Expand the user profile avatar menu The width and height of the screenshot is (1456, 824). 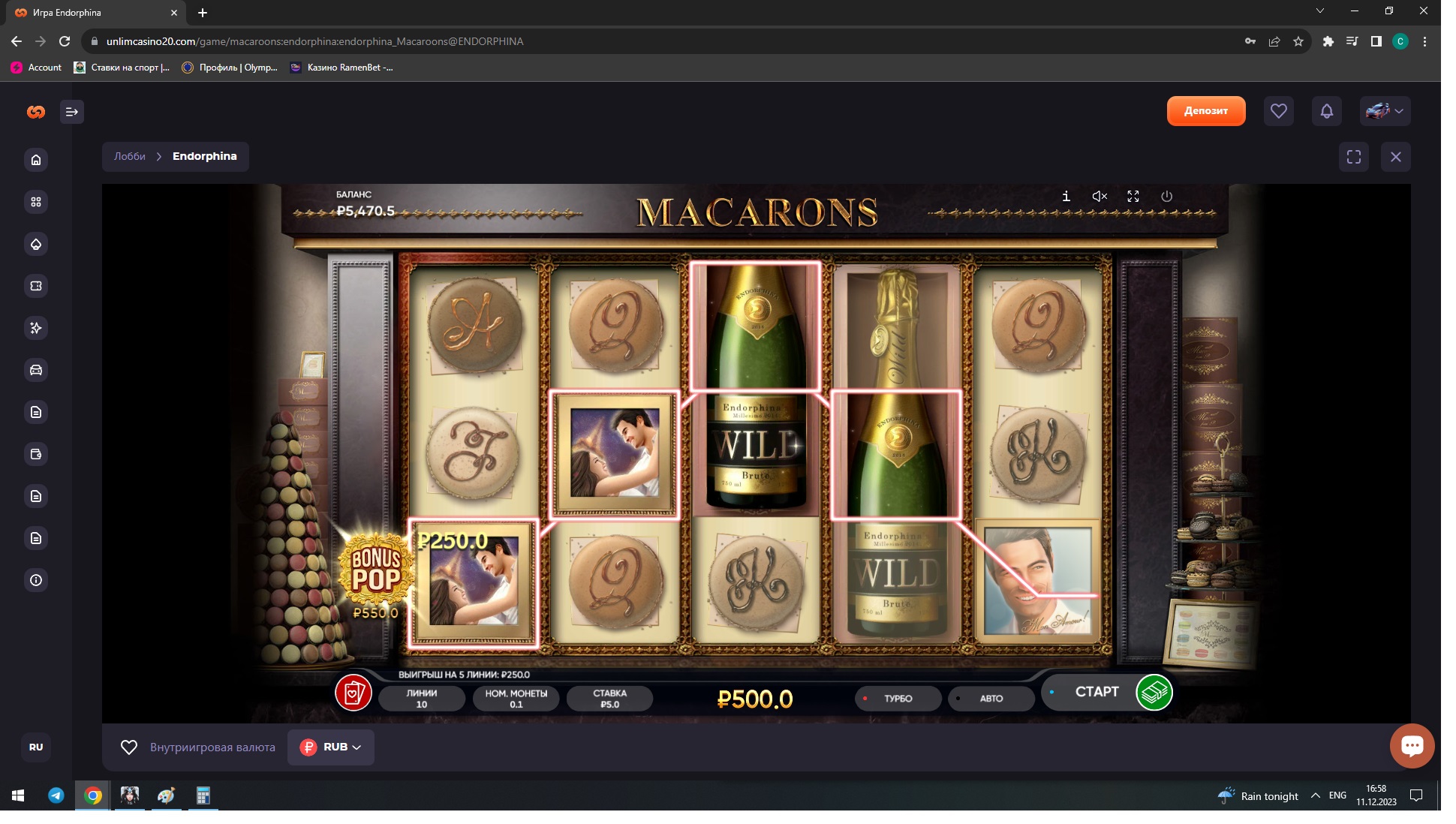1385,111
